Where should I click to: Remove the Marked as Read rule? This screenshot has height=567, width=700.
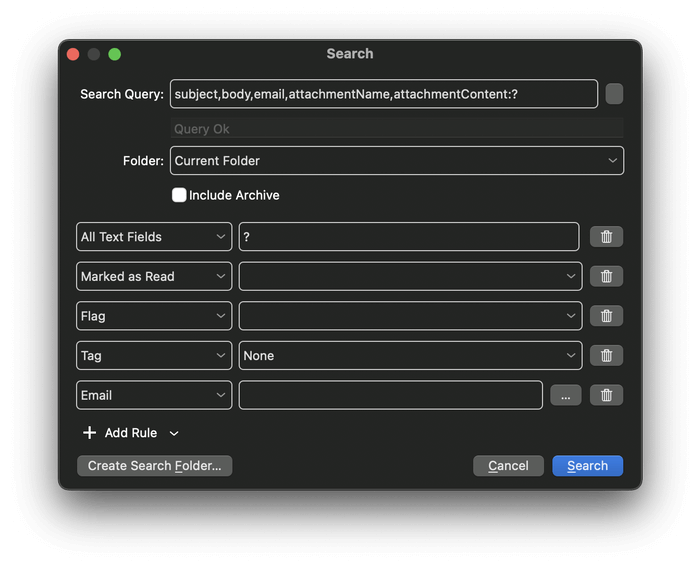click(606, 276)
